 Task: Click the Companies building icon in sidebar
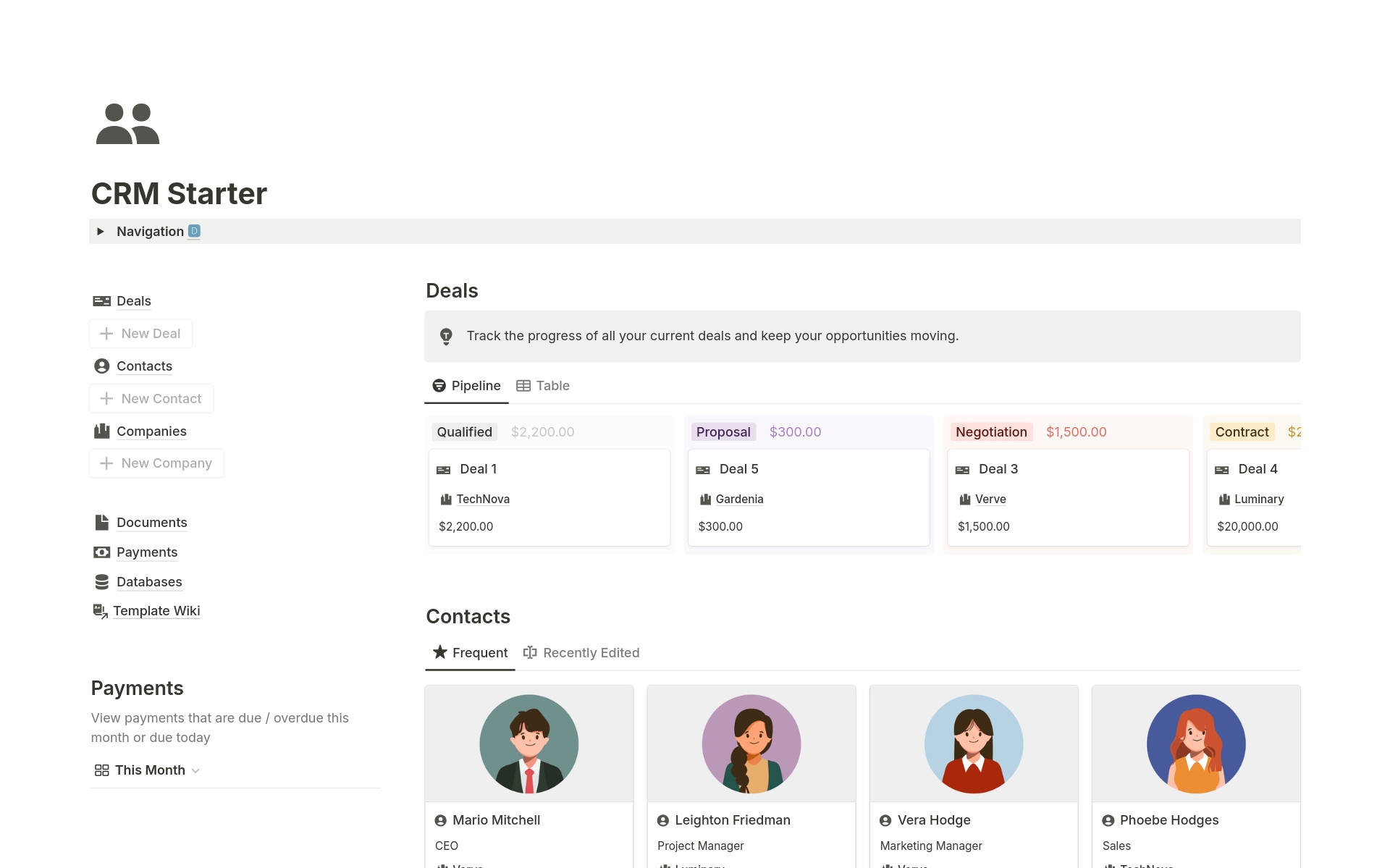[102, 431]
